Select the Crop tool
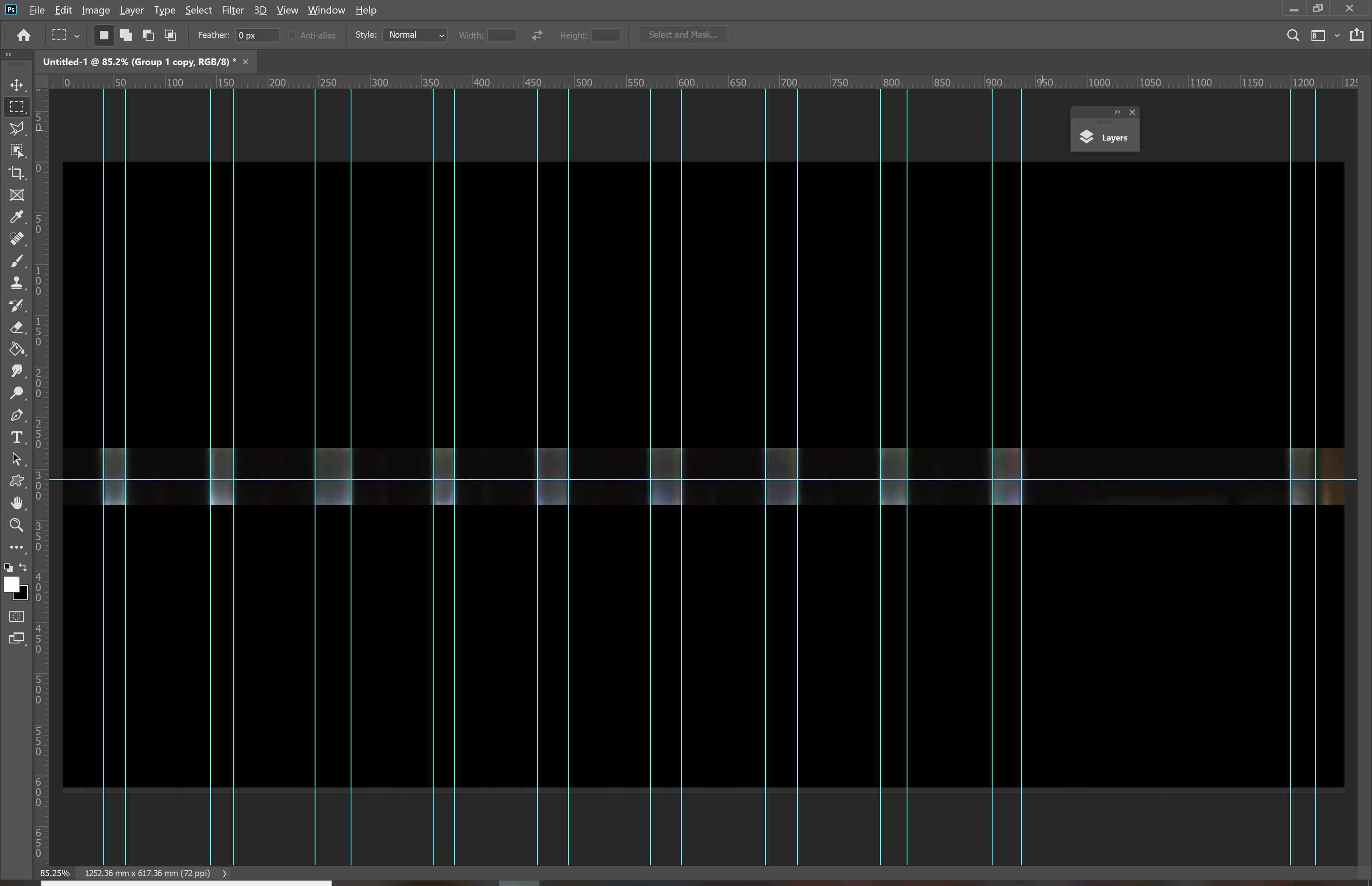This screenshot has width=1372, height=886. [x=17, y=173]
